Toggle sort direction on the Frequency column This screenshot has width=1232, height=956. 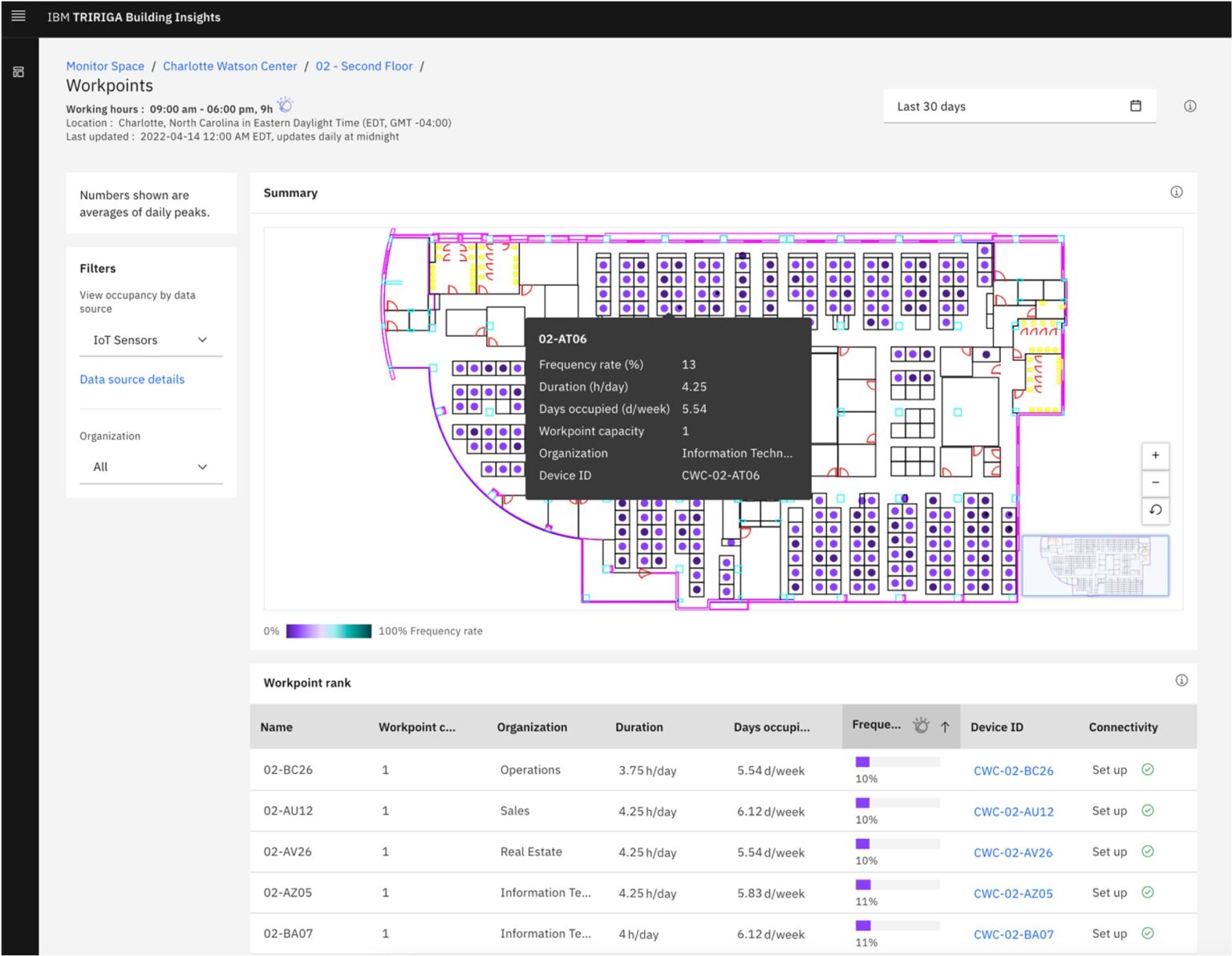click(x=946, y=727)
